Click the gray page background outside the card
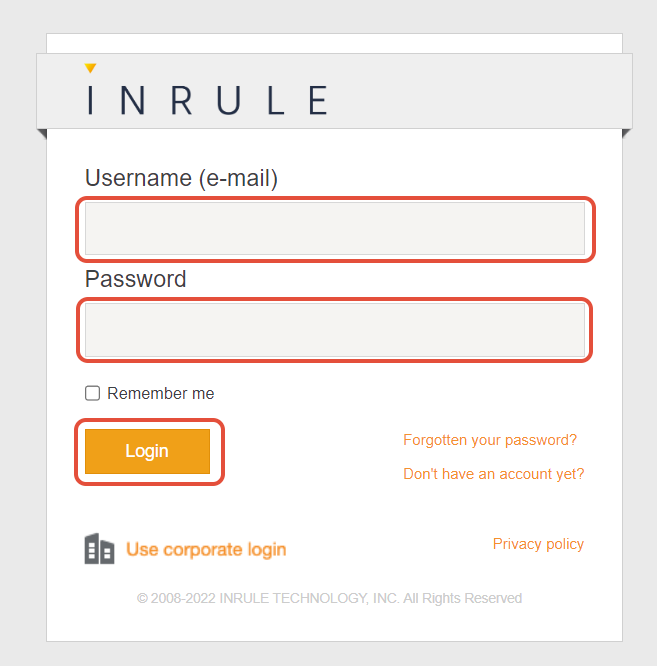 point(20,400)
